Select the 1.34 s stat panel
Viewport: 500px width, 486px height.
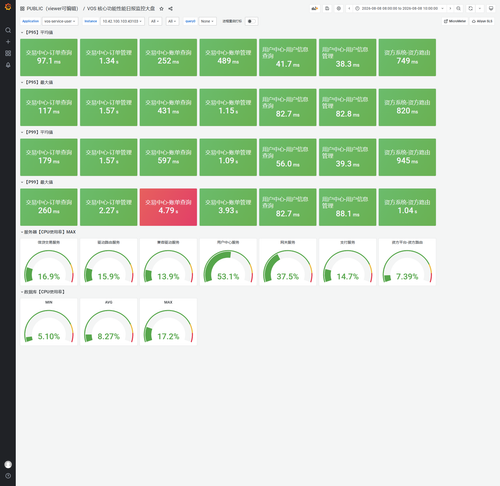pos(109,57)
